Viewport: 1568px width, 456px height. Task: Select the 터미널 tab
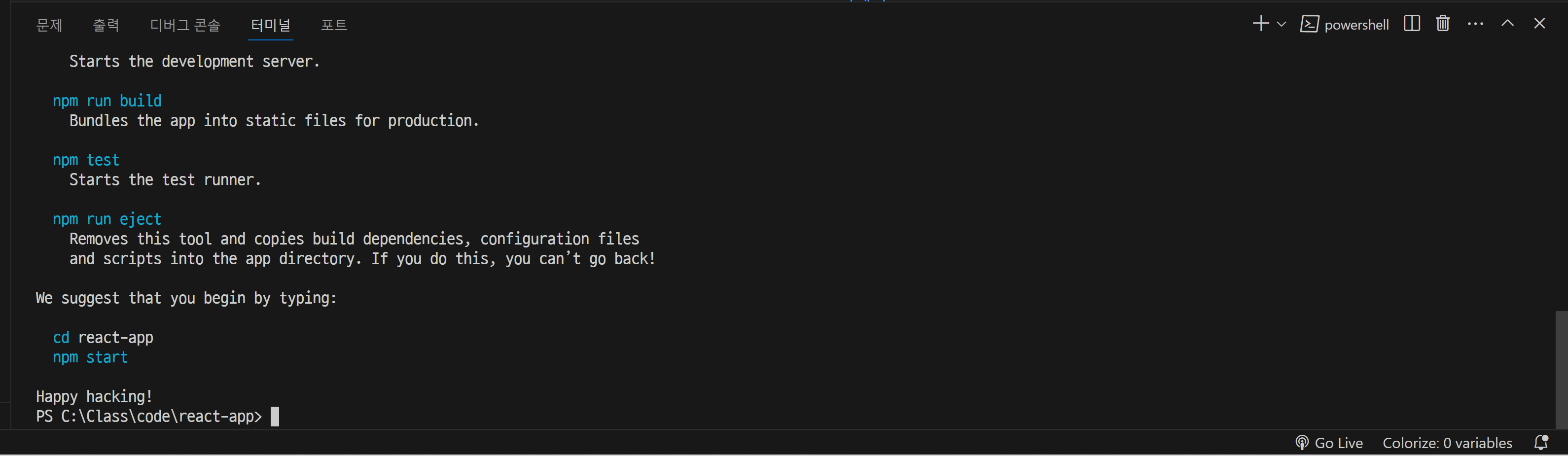(271, 25)
